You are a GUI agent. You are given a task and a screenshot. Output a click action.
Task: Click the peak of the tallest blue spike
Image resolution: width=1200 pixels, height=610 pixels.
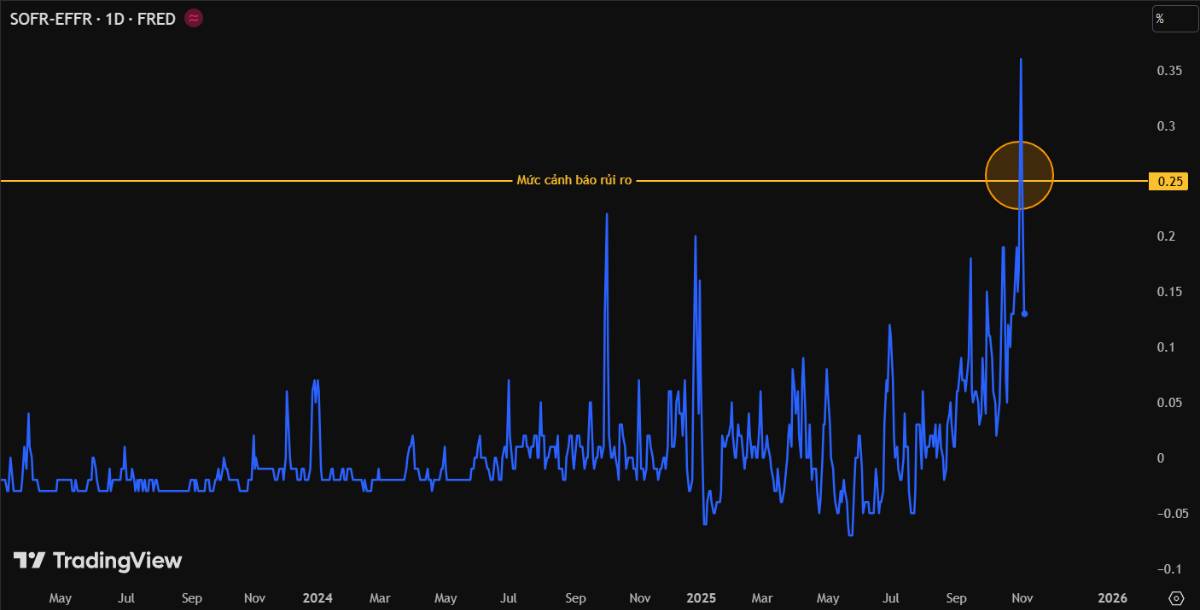tap(1020, 60)
